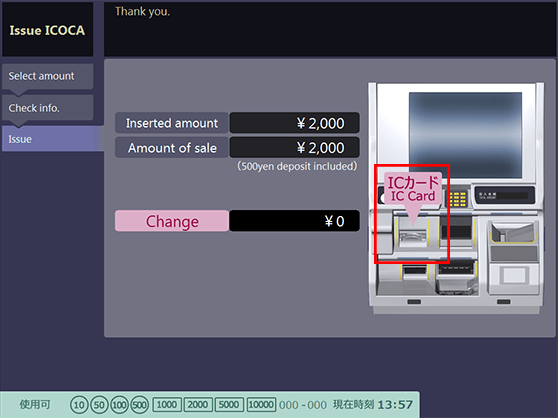The width and height of the screenshot is (558, 418).
Task: Click the coin tray on the machine's right side
Action: click(513, 233)
